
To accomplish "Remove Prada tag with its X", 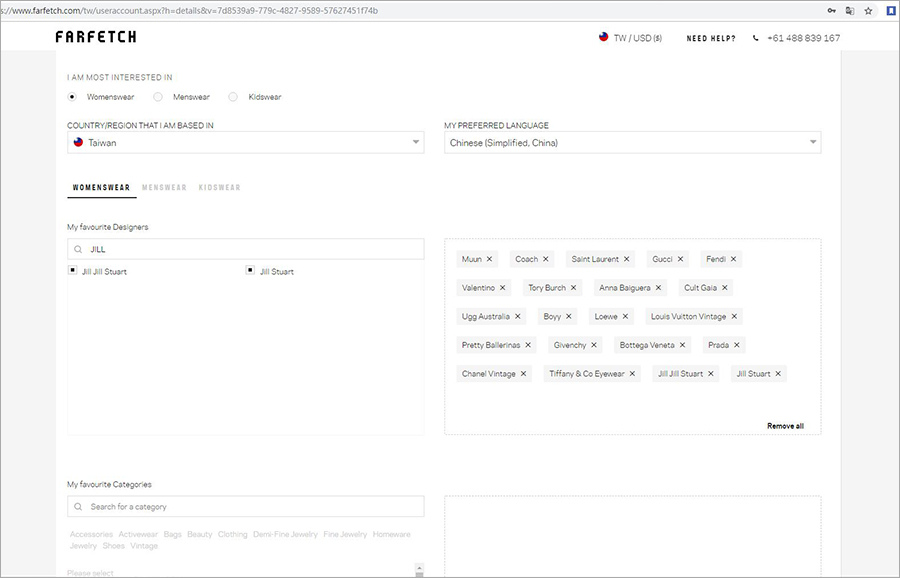I will 737,345.
